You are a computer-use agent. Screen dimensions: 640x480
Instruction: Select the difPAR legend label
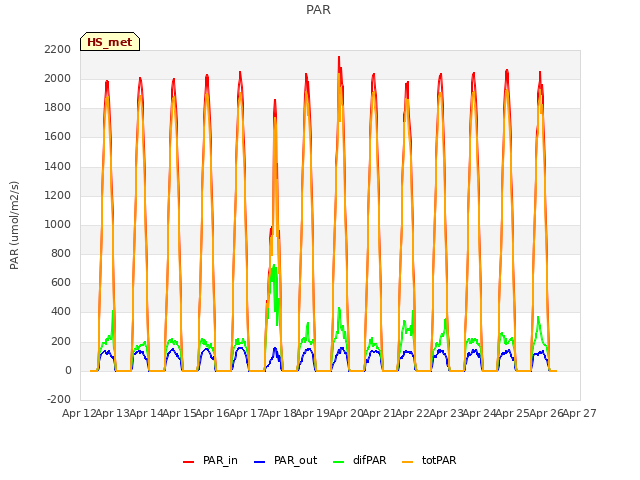[369, 460]
